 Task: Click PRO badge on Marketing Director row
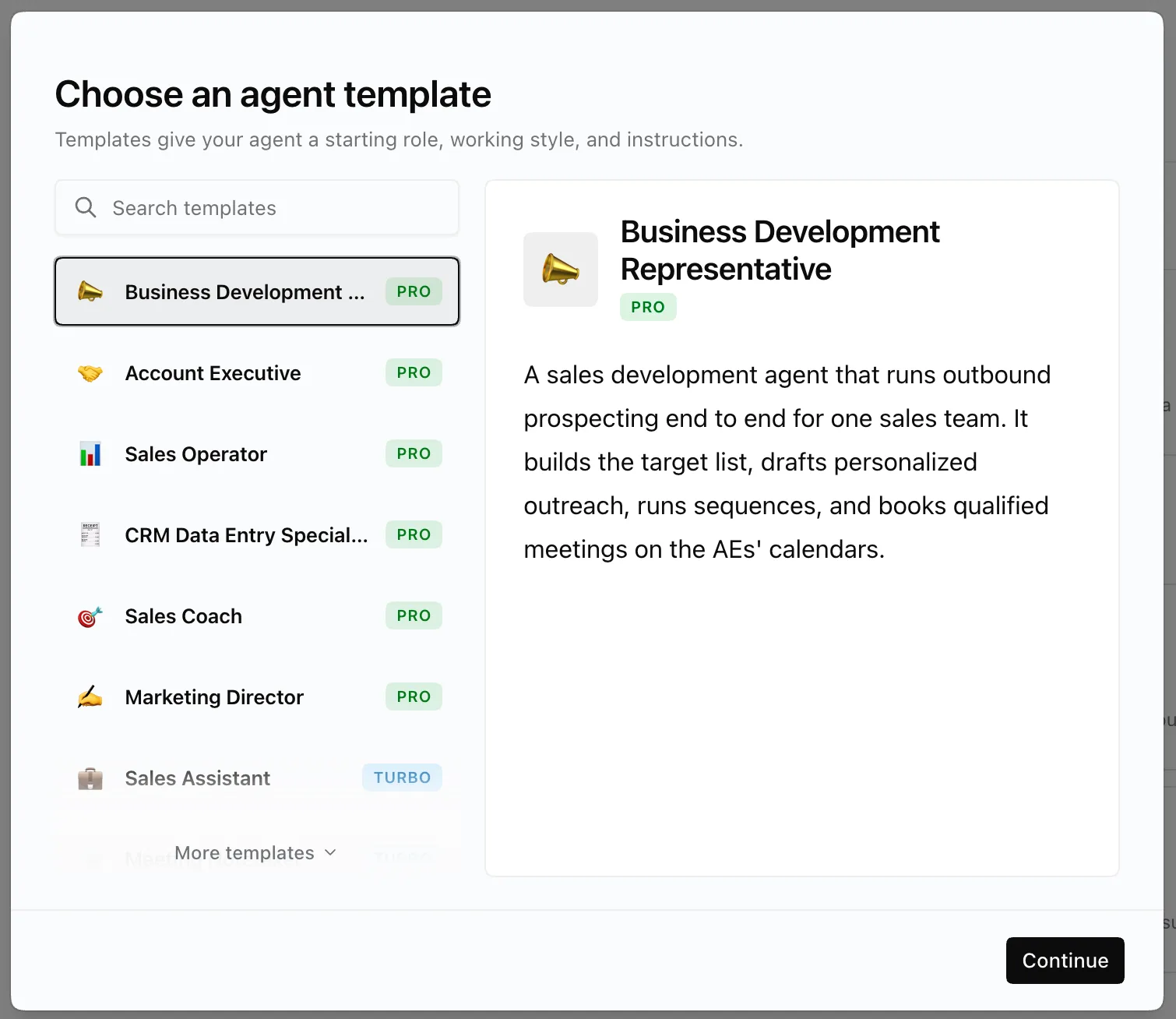pyautogui.click(x=414, y=696)
